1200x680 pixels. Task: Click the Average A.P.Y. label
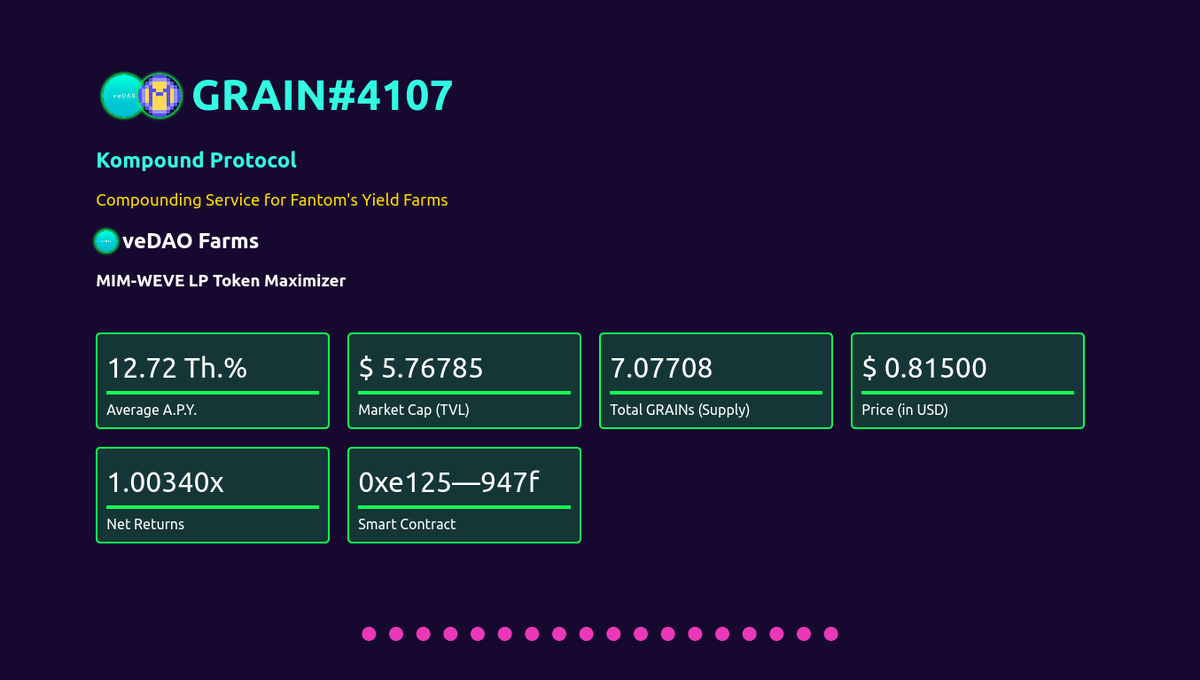pyautogui.click(x=152, y=410)
